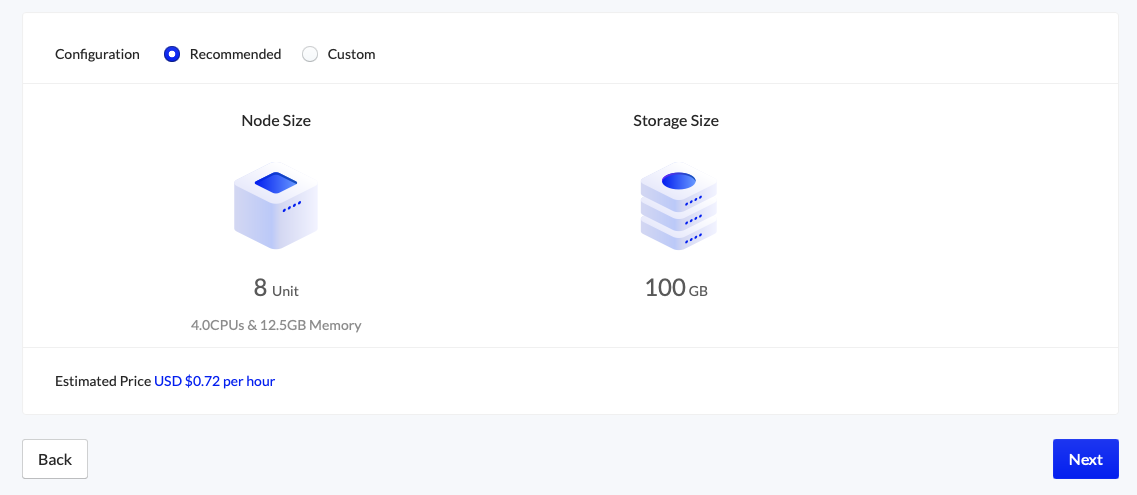Select the Recommended configuration radio button
Screen dimensions: 1137x495
click(x=172, y=54)
